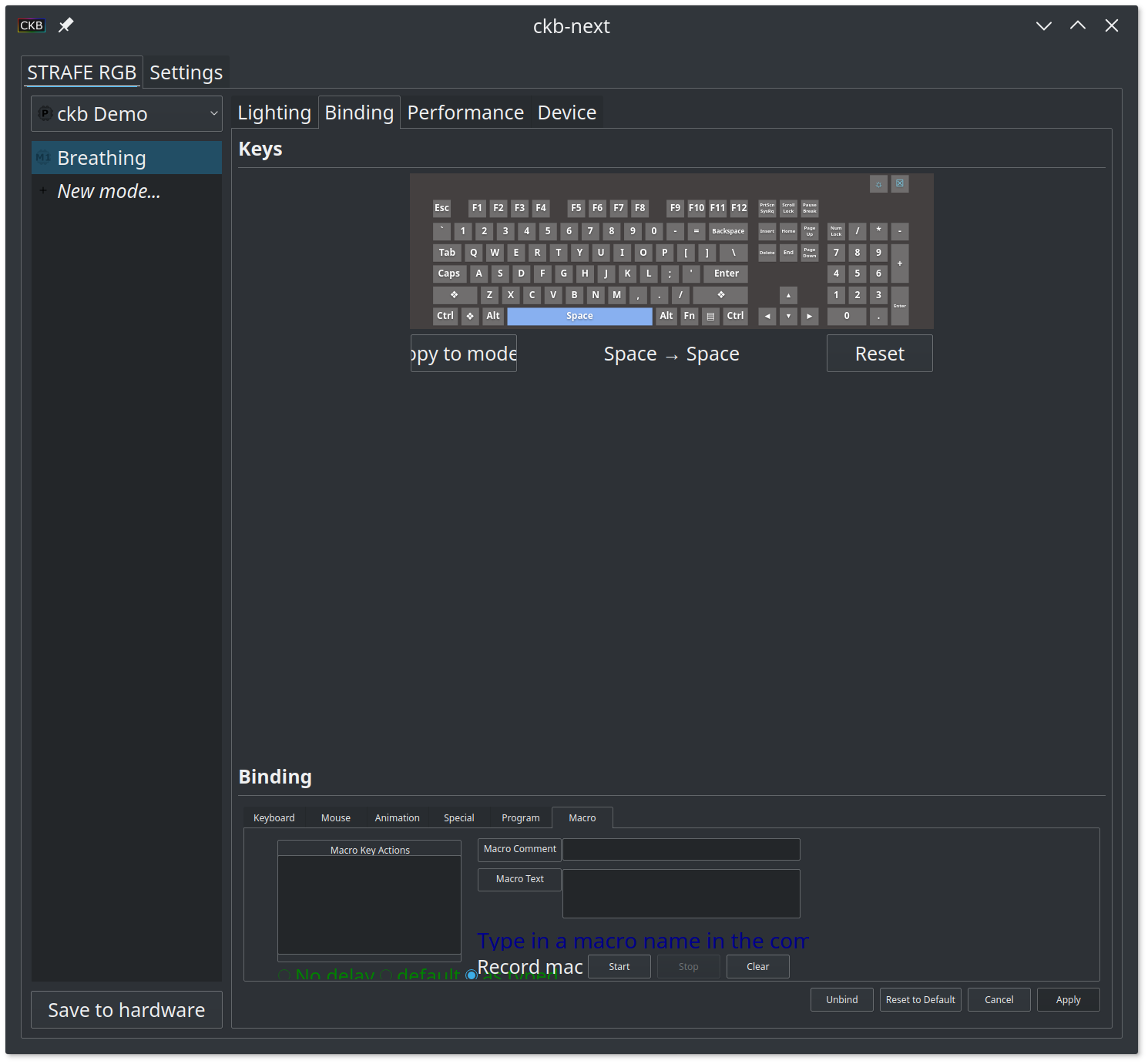Select the left arrow key on the keyboard map
Screen dimensions: 1148x1064
coord(767,316)
